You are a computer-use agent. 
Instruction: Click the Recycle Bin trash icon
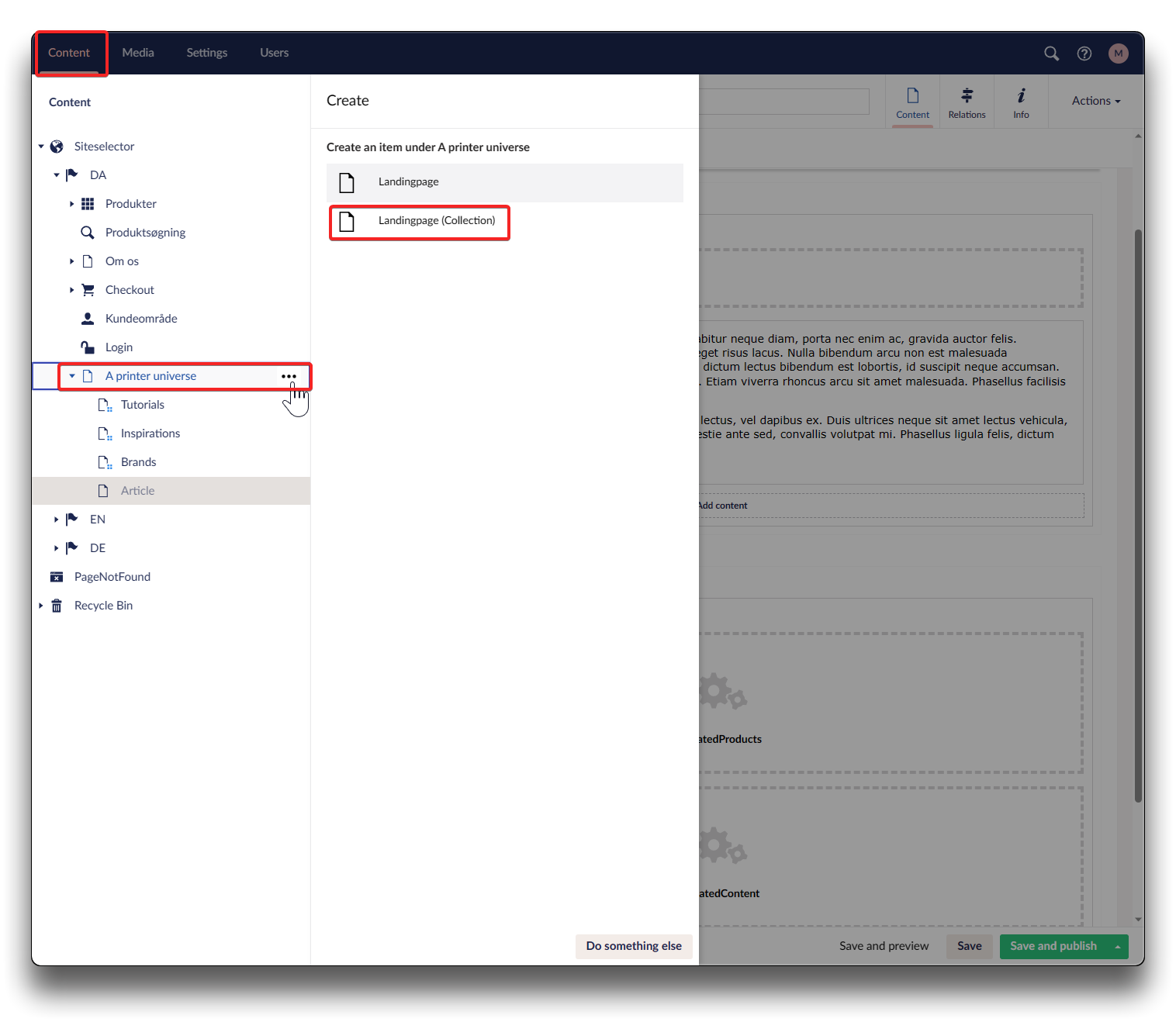(x=57, y=606)
